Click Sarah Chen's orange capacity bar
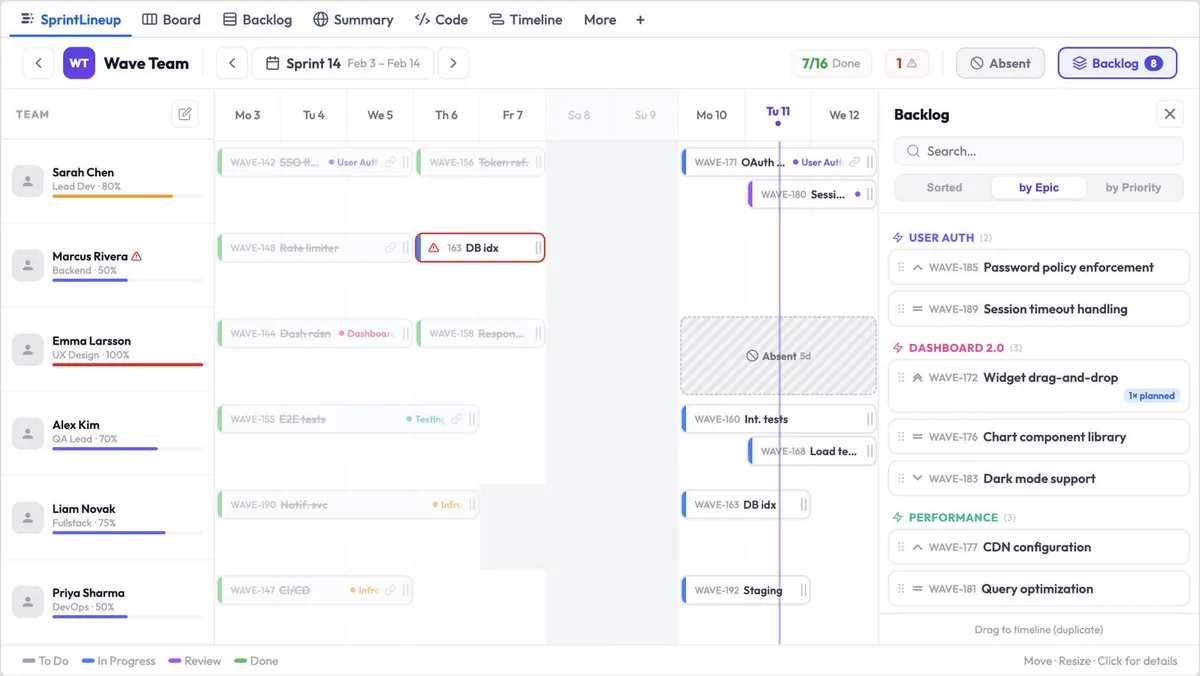Screen dimensions: 1200x676 (x=112, y=196)
